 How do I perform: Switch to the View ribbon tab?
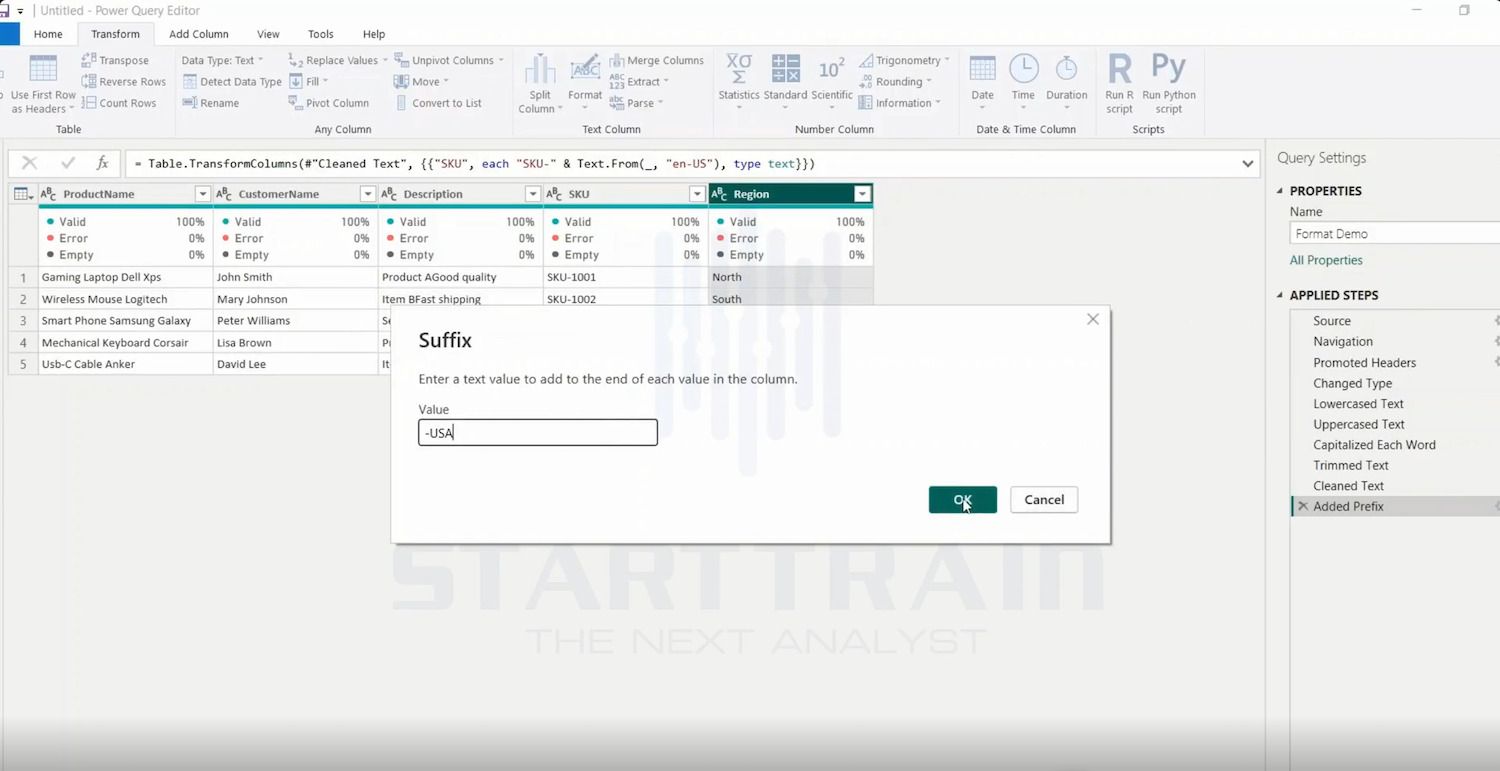268,34
